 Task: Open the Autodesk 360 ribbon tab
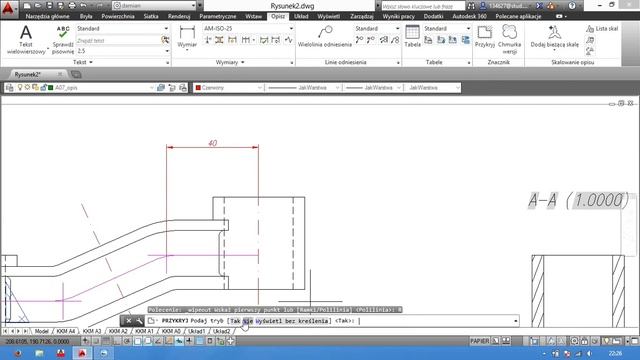(469, 16)
